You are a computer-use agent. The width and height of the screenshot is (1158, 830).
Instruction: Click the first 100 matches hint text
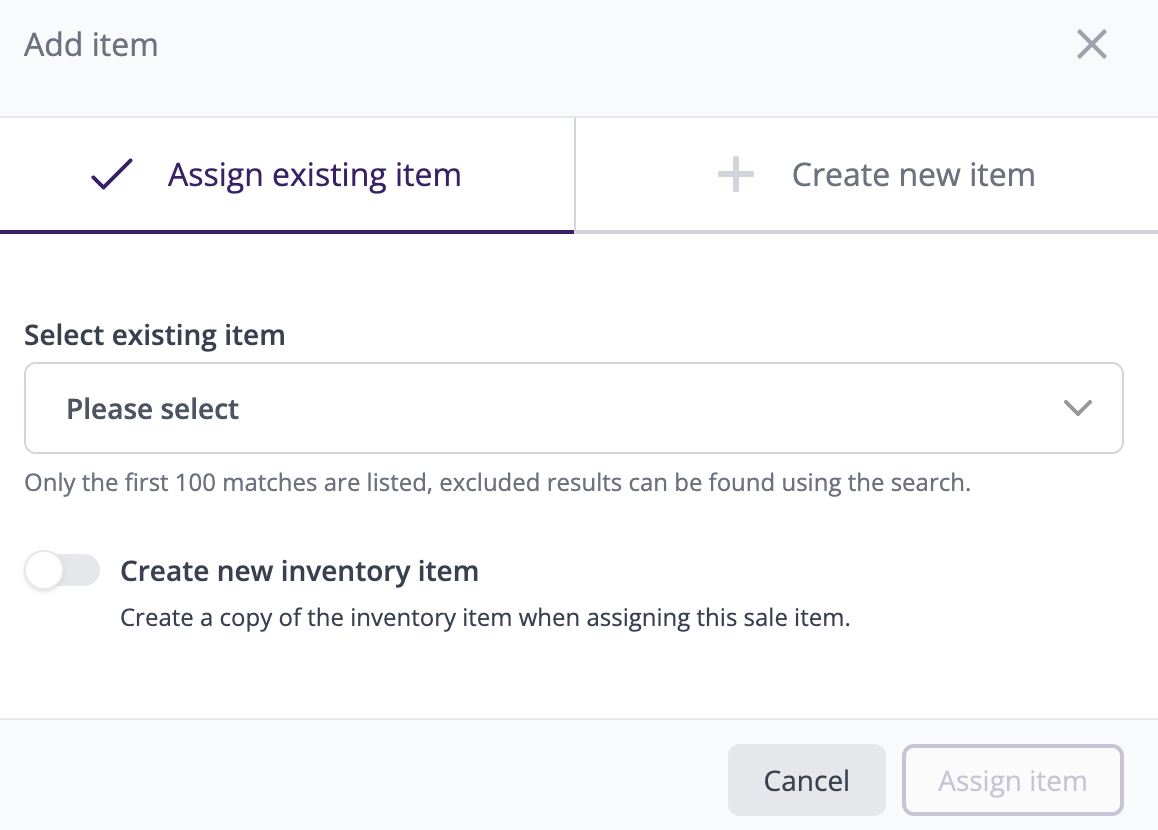point(497,483)
